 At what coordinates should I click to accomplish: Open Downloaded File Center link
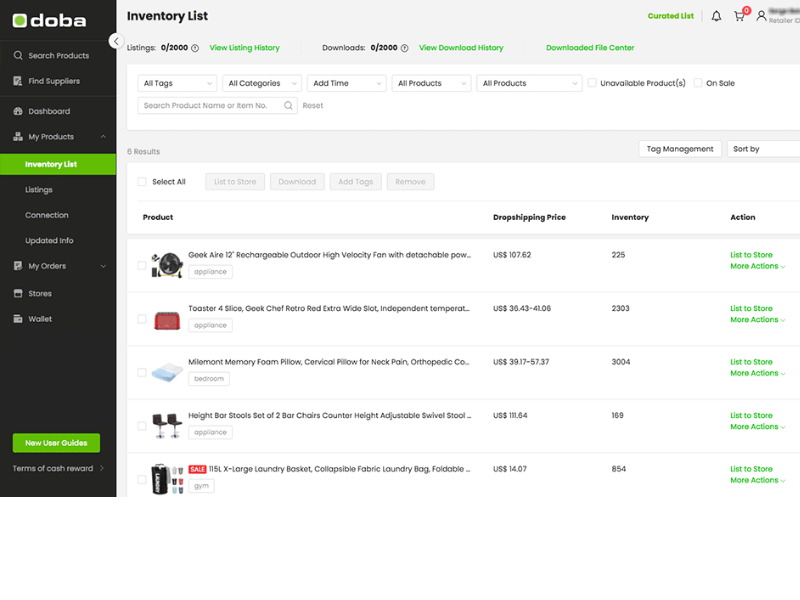(590, 48)
